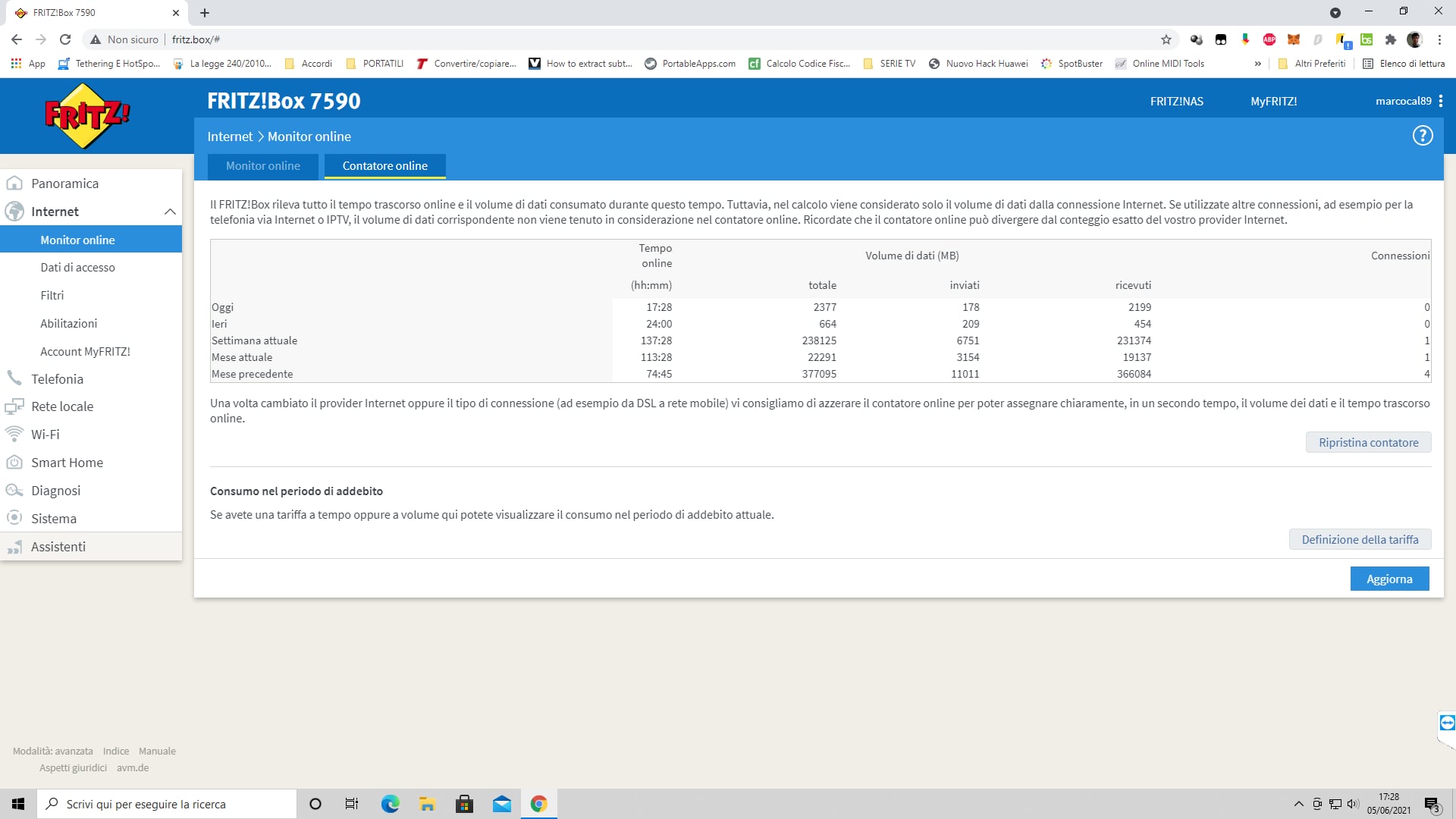Collapse the Internet menu chevron
1456x819 pixels.
pyautogui.click(x=170, y=212)
